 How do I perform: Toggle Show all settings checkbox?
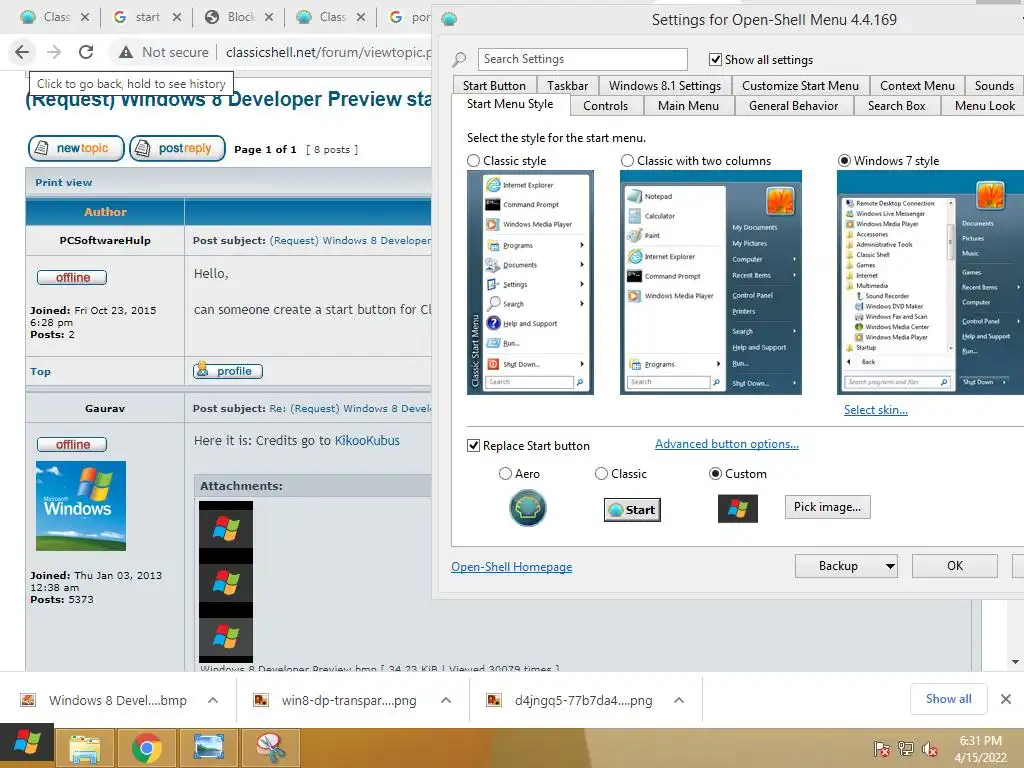click(715, 59)
